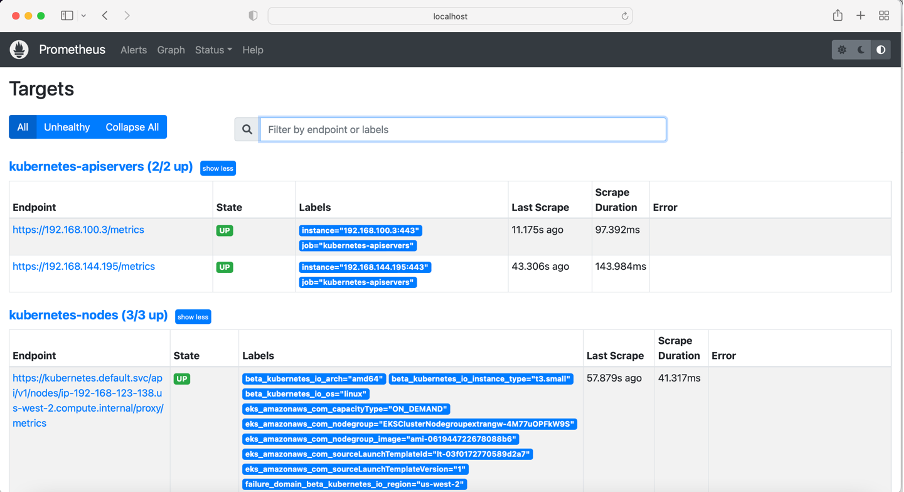This screenshot has height=492, width=904.
Task: Open the Alerts page
Action: (133, 50)
